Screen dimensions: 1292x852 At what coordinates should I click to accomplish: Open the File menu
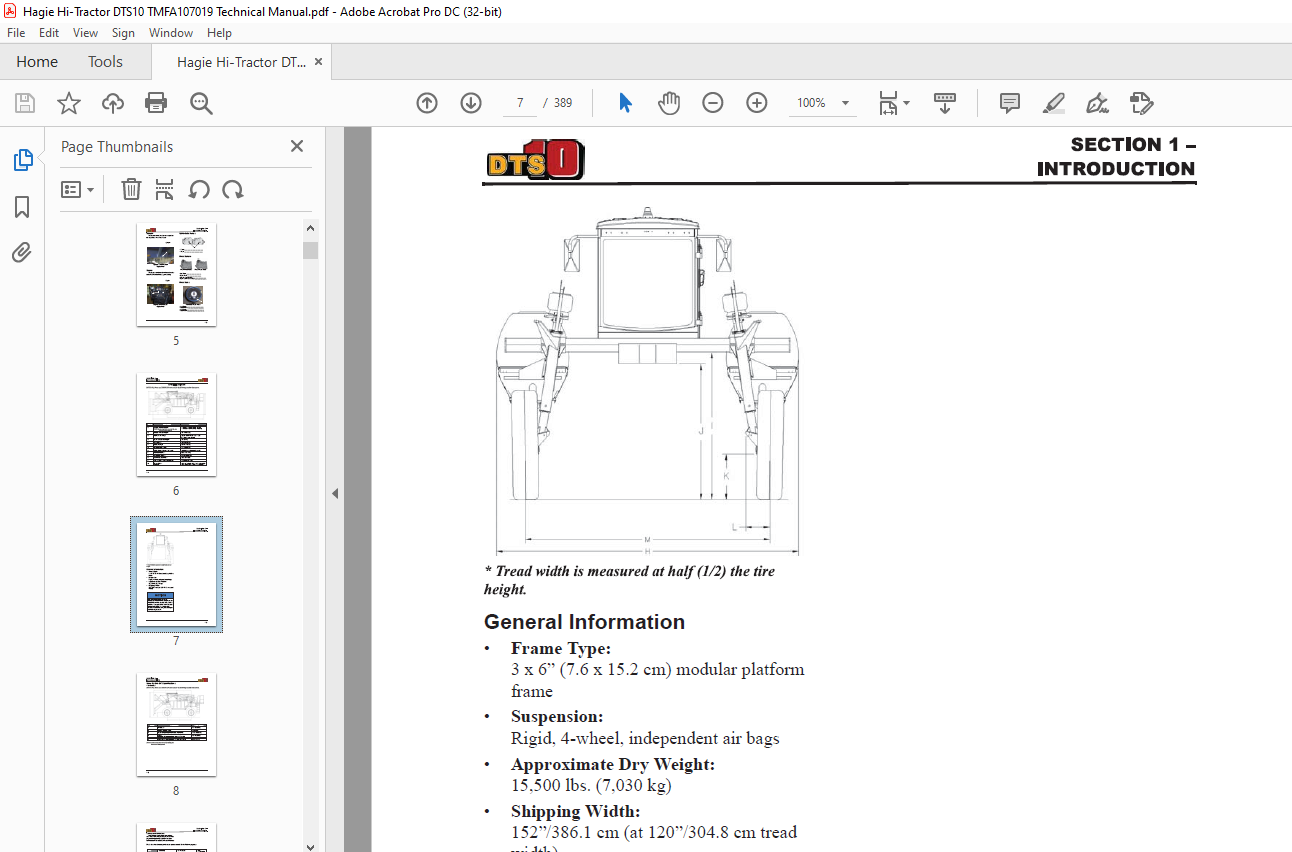click(x=16, y=33)
